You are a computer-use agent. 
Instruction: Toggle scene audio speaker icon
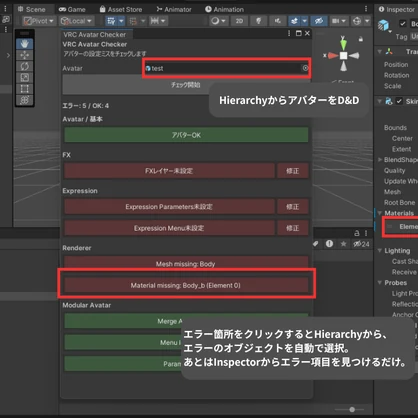click(x=277, y=21)
